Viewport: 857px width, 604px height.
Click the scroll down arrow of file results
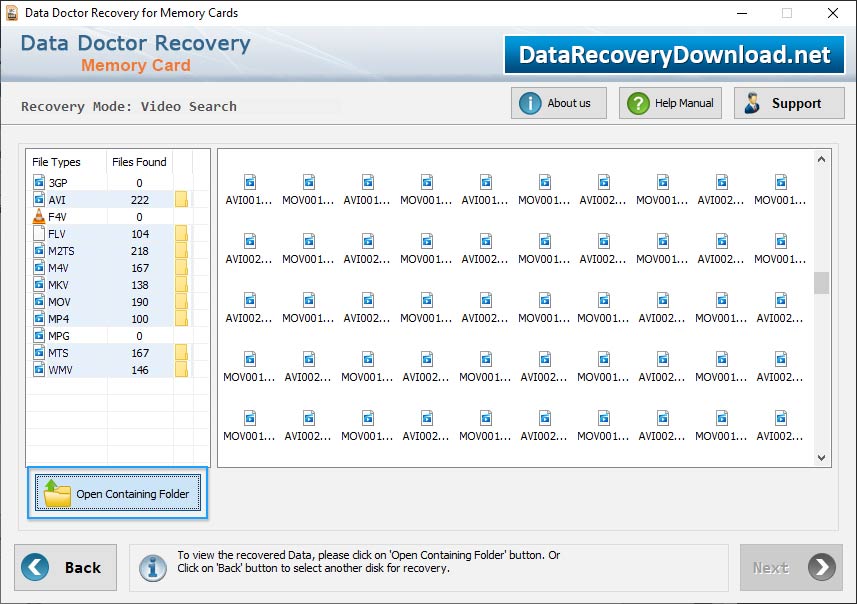(821, 458)
